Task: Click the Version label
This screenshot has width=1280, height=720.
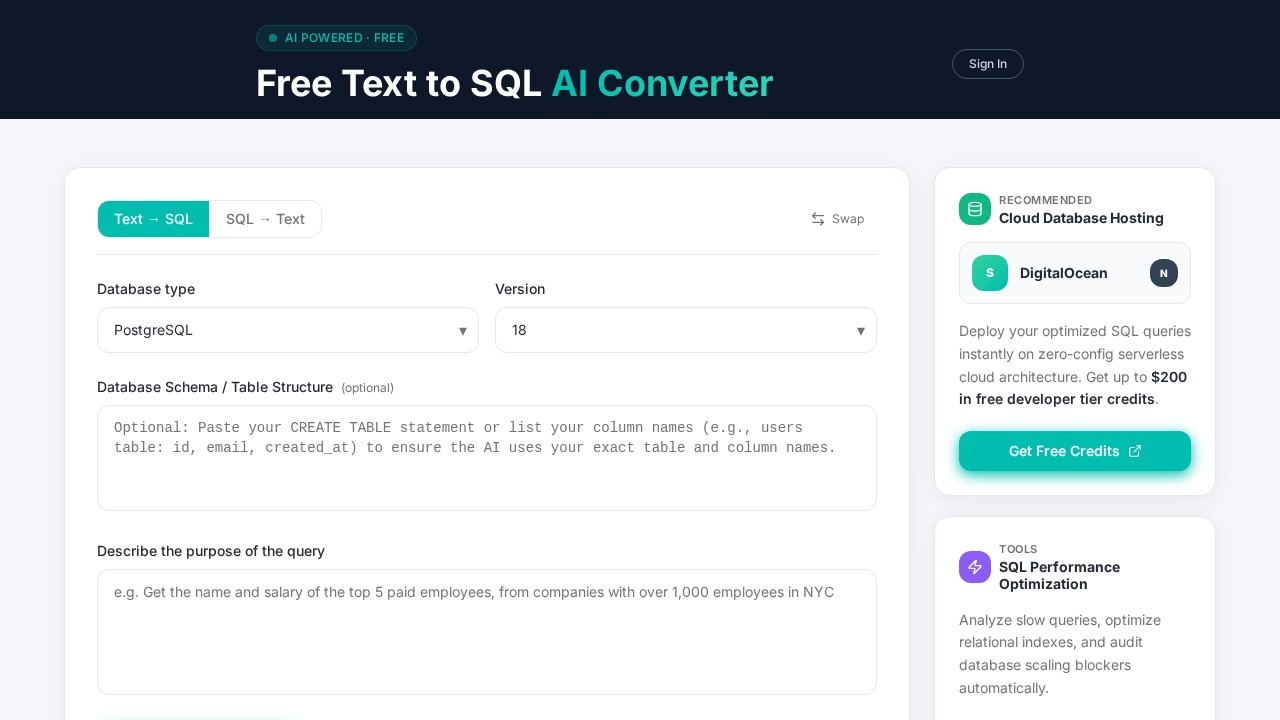Action: 520,289
